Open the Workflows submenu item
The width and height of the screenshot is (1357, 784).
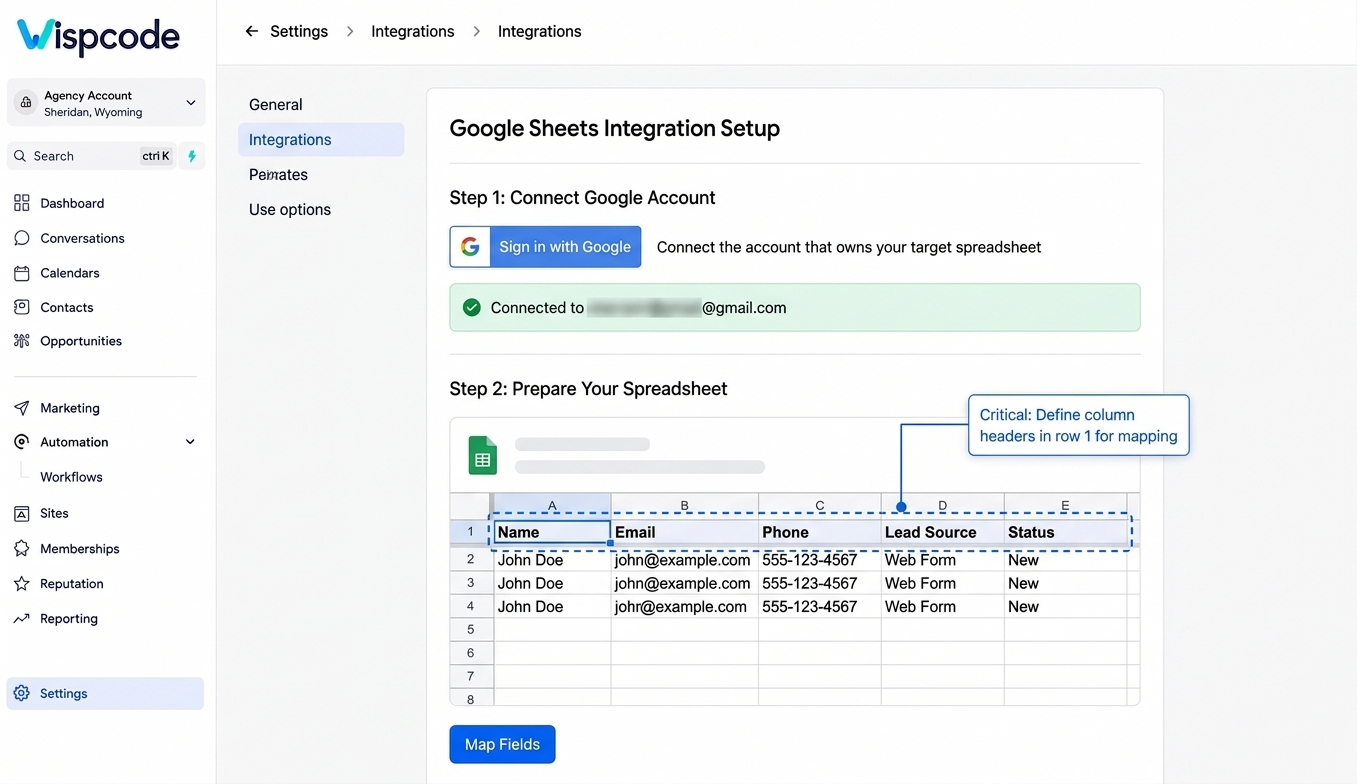pos(71,477)
